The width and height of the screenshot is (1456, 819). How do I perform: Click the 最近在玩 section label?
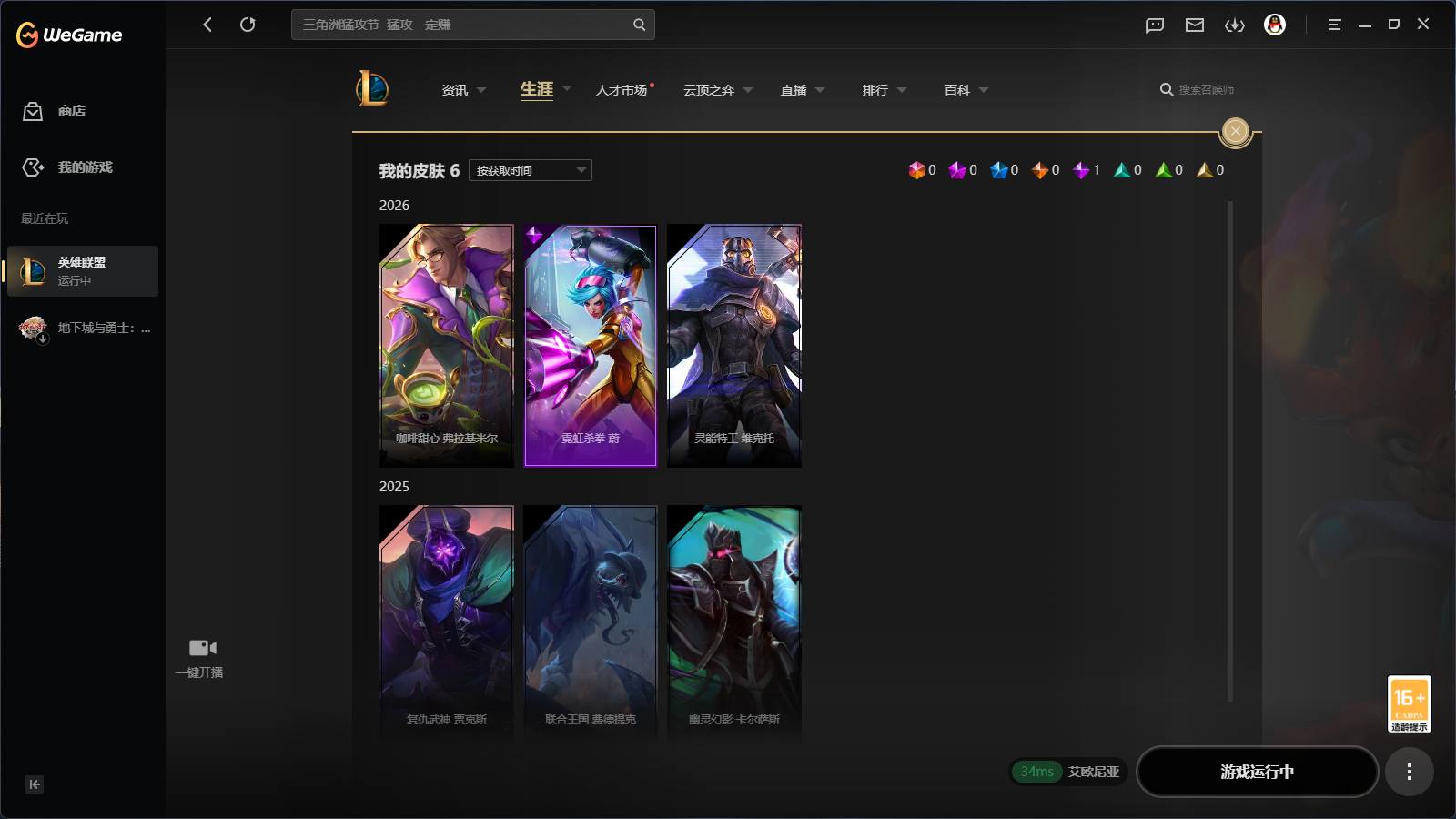(45, 218)
